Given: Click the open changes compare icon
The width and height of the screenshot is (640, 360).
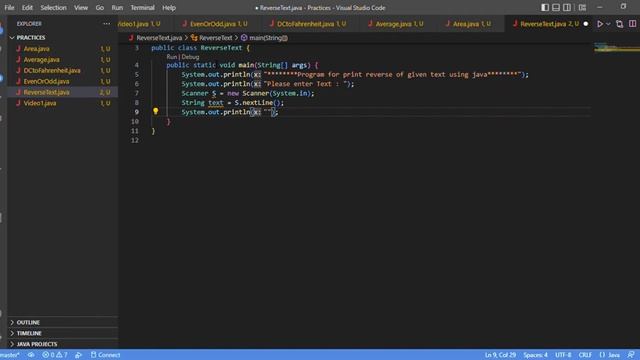Looking at the screenshot, I should [x=620, y=24].
